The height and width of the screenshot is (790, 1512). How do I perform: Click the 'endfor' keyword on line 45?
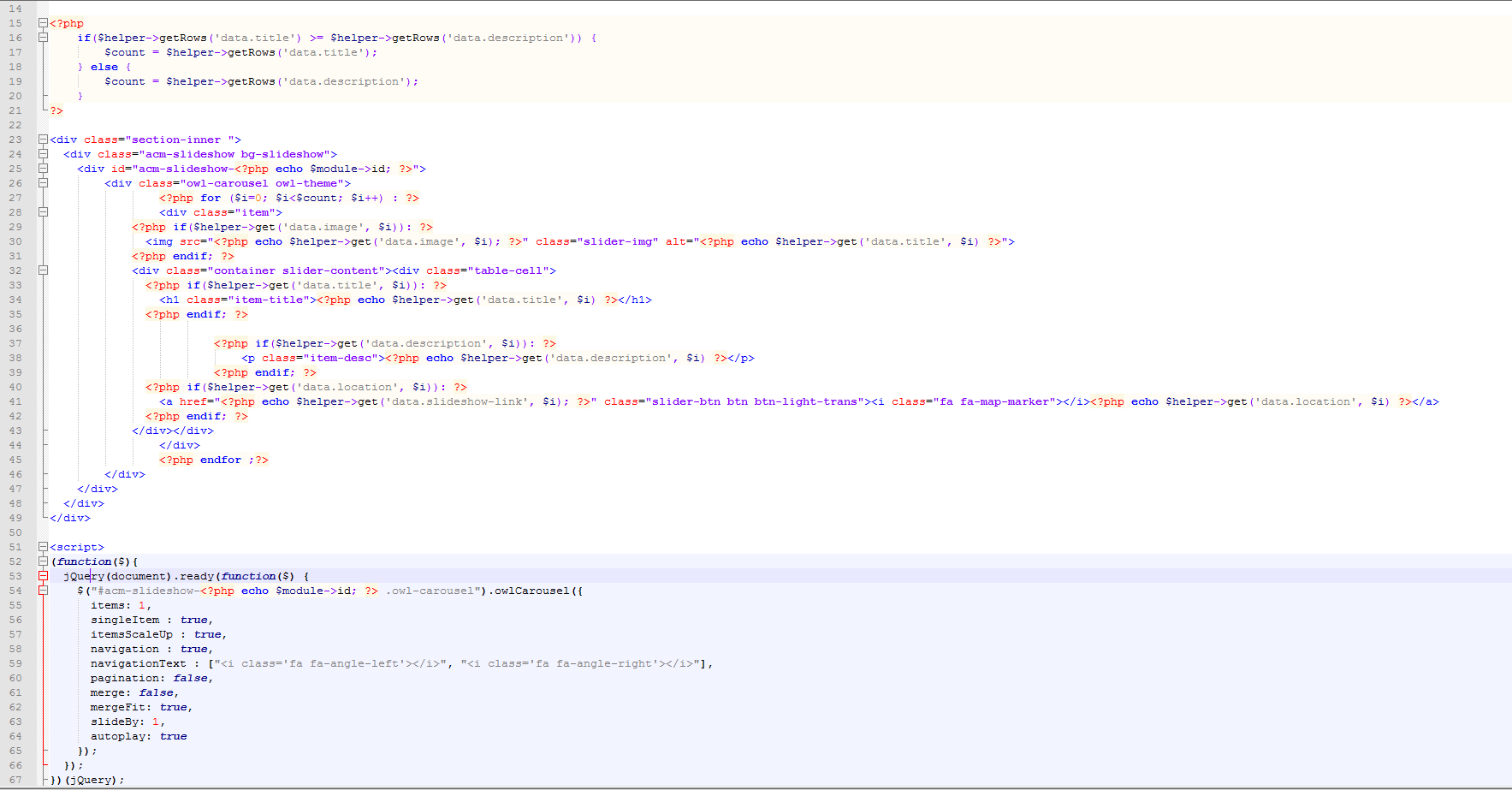(x=221, y=460)
